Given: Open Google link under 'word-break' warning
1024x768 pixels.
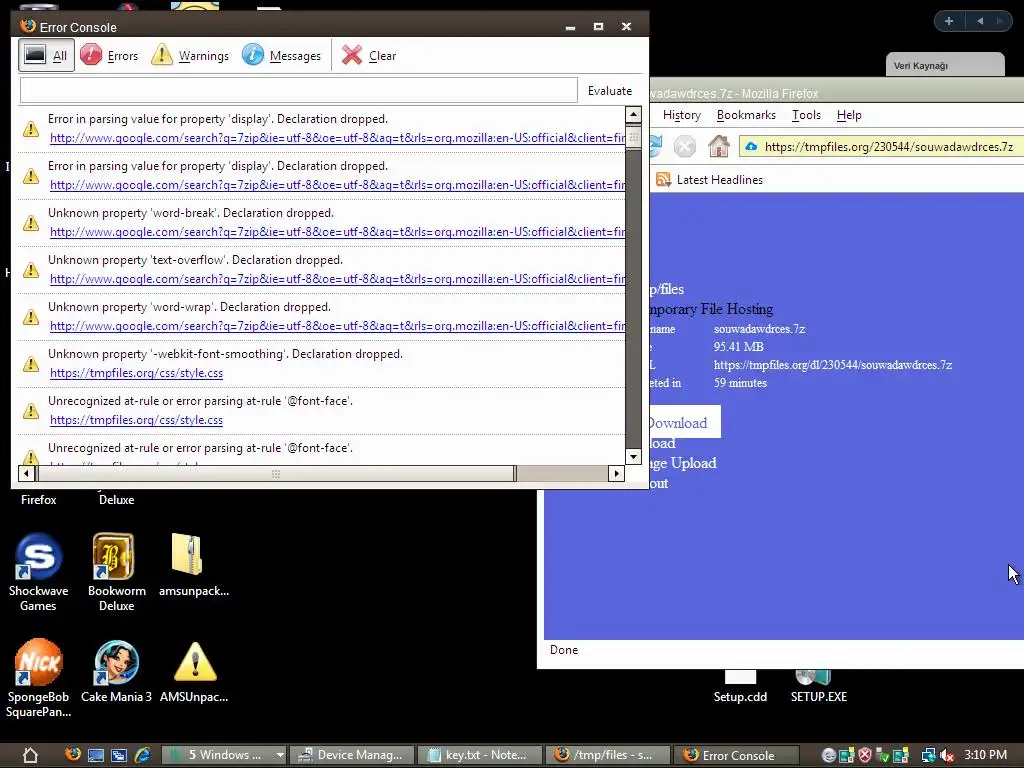Looking at the screenshot, I should (337, 232).
